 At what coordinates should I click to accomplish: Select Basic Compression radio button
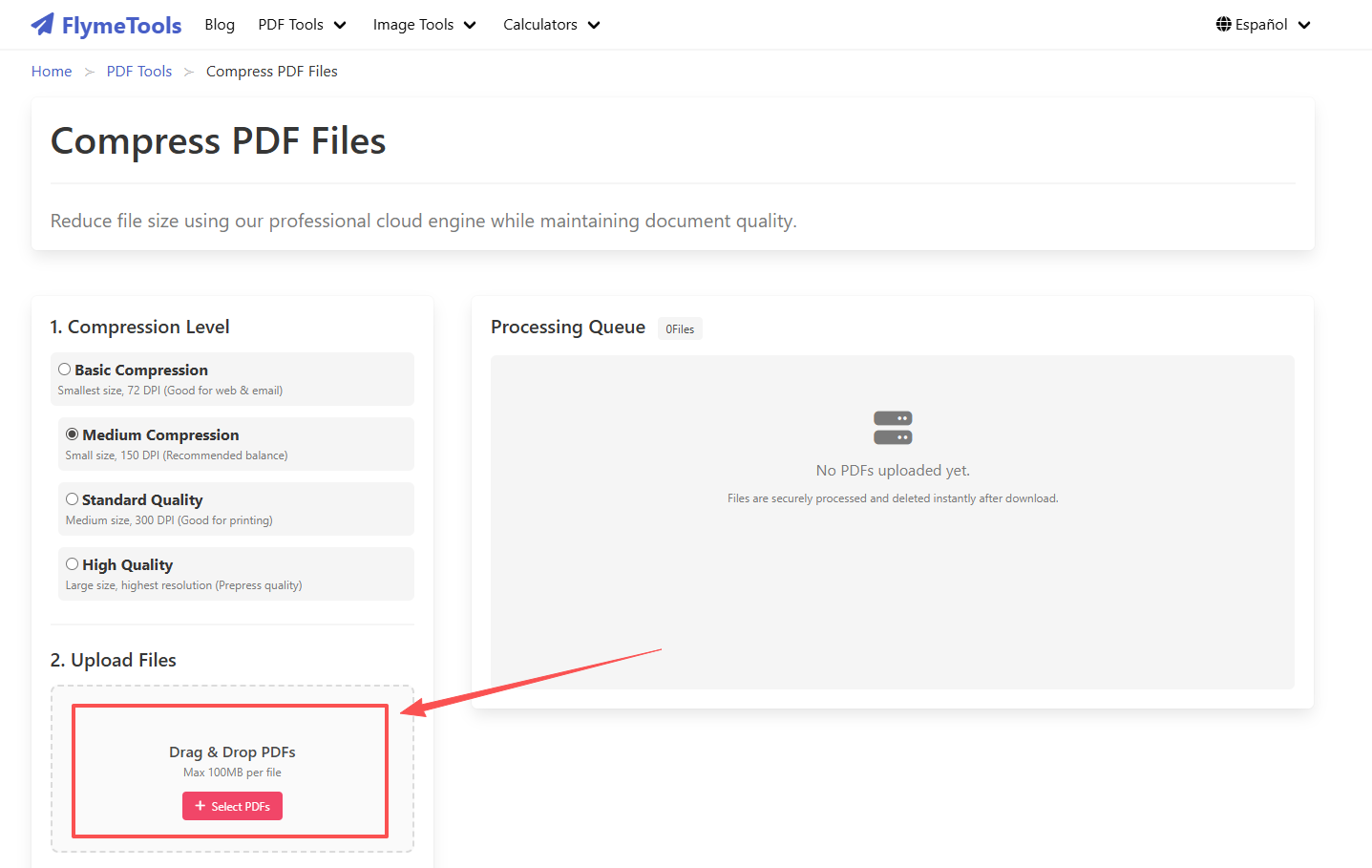click(64, 370)
